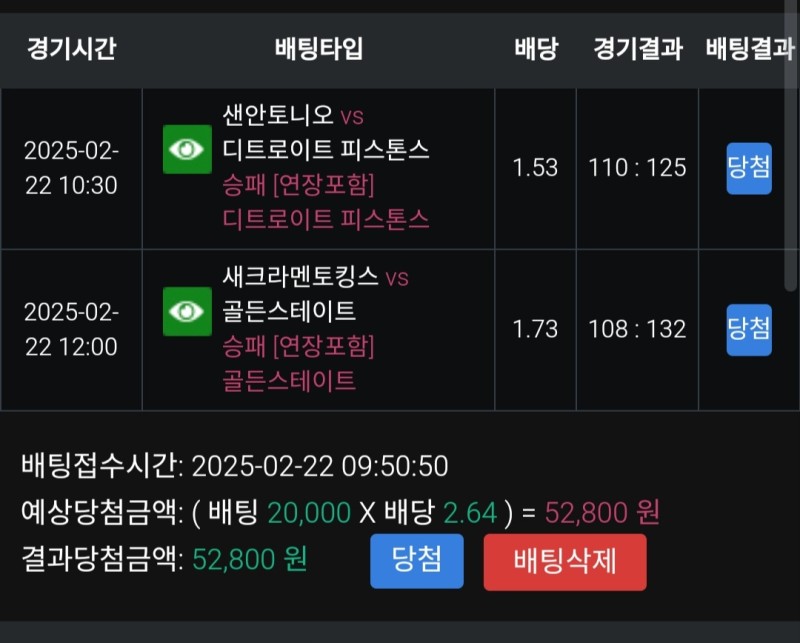Image resolution: width=800 pixels, height=643 pixels.
Task: Select the 배팅타입 column header
Action: point(318,49)
